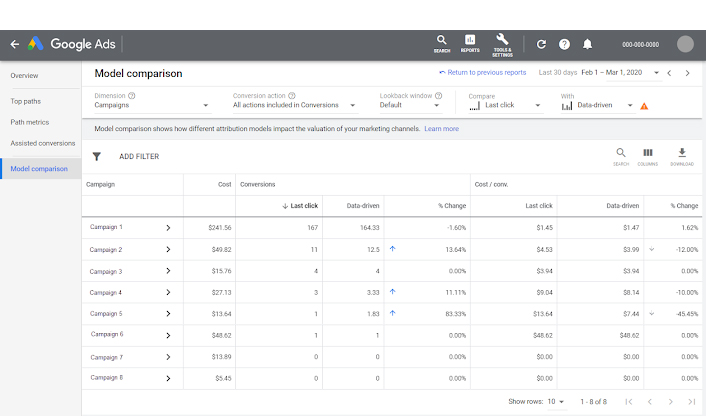Click the previous page pagination arrow

tap(649, 402)
